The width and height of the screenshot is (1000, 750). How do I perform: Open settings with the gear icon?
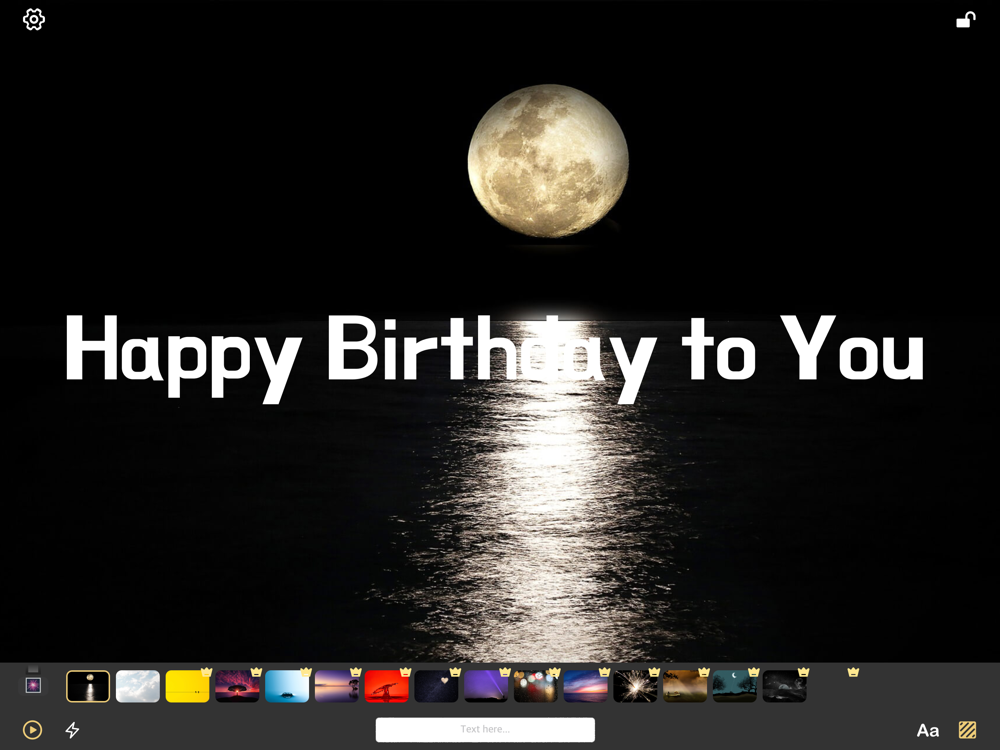[34, 19]
